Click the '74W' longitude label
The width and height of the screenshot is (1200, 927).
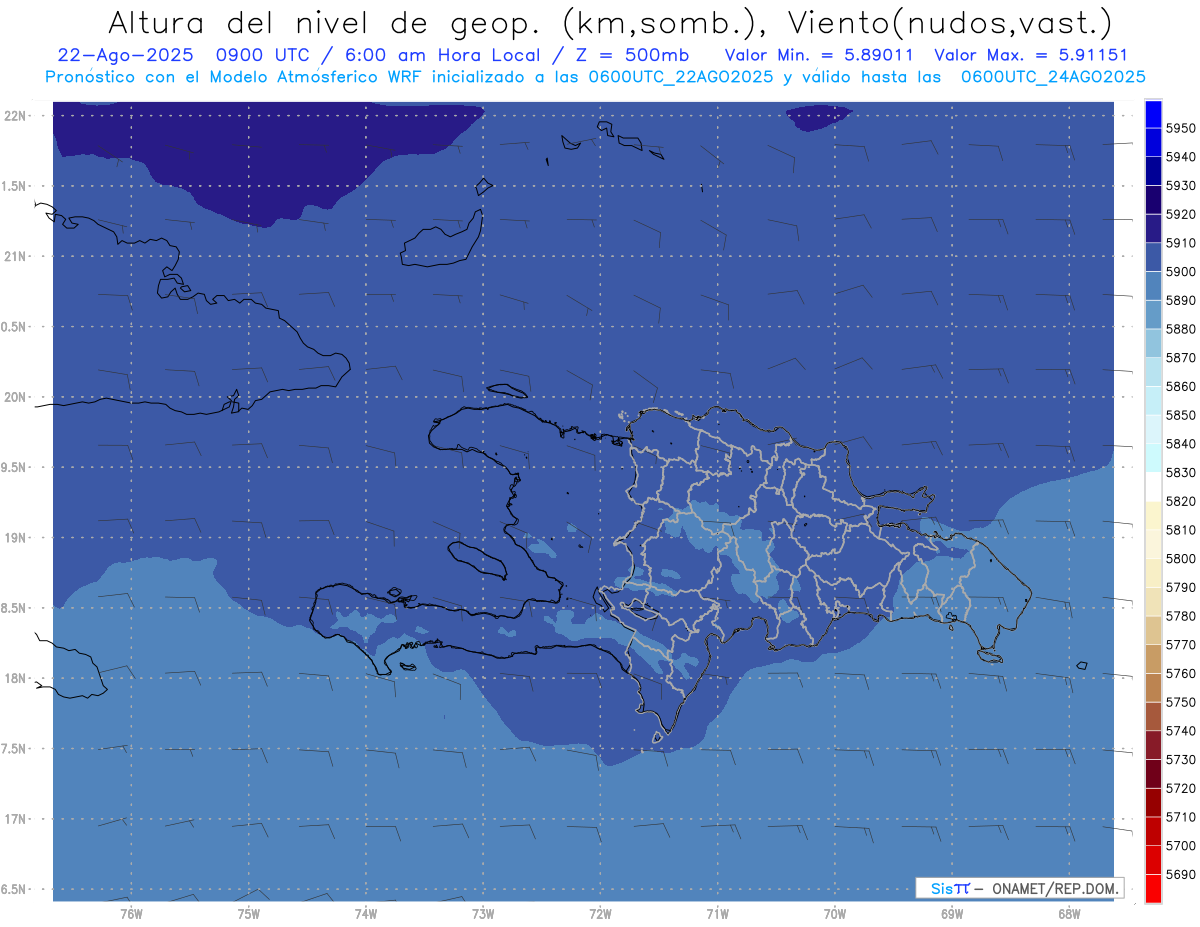tap(366, 914)
